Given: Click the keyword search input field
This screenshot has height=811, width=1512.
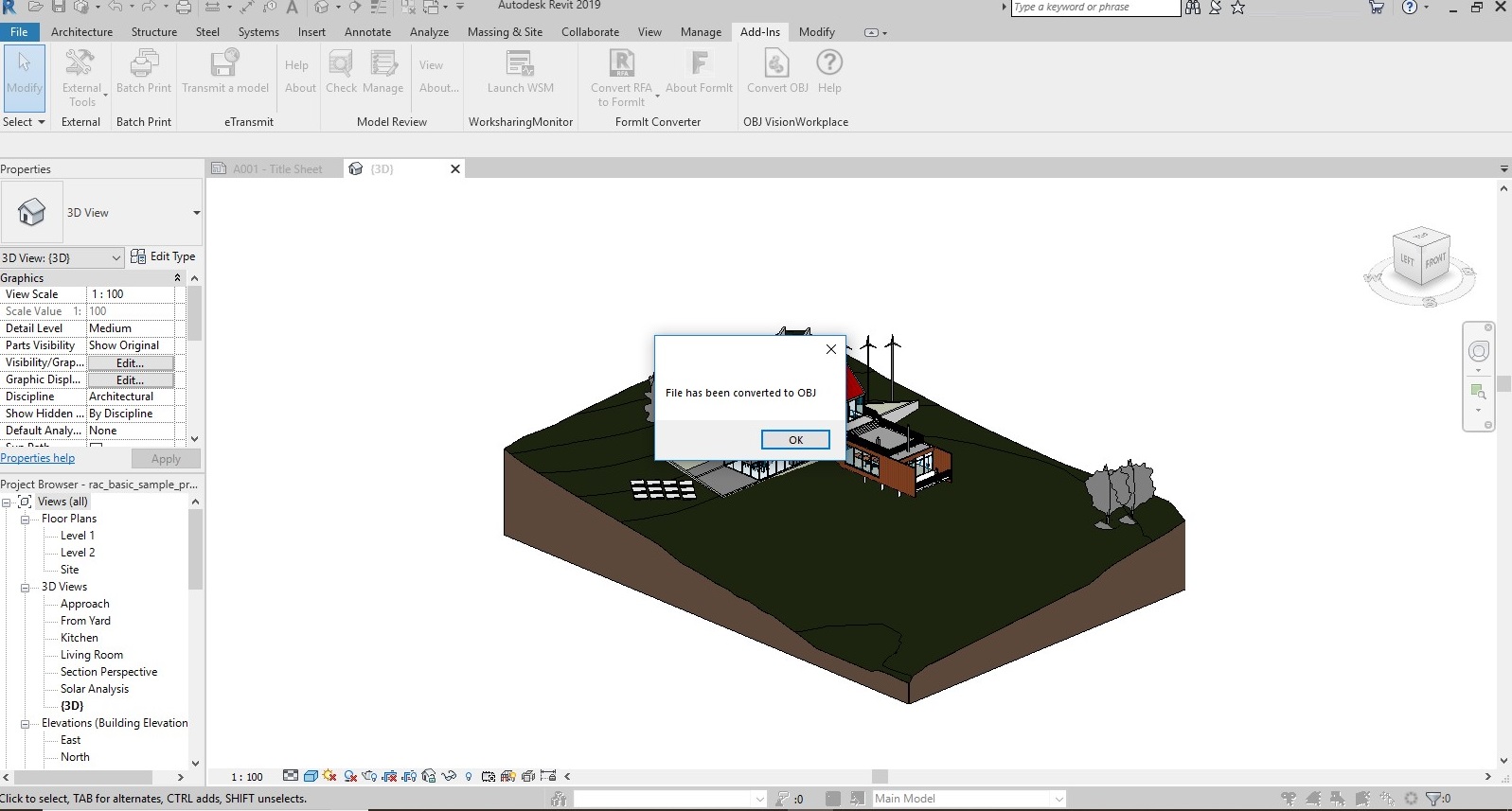Looking at the screenshot, I should pos(1094,8).
